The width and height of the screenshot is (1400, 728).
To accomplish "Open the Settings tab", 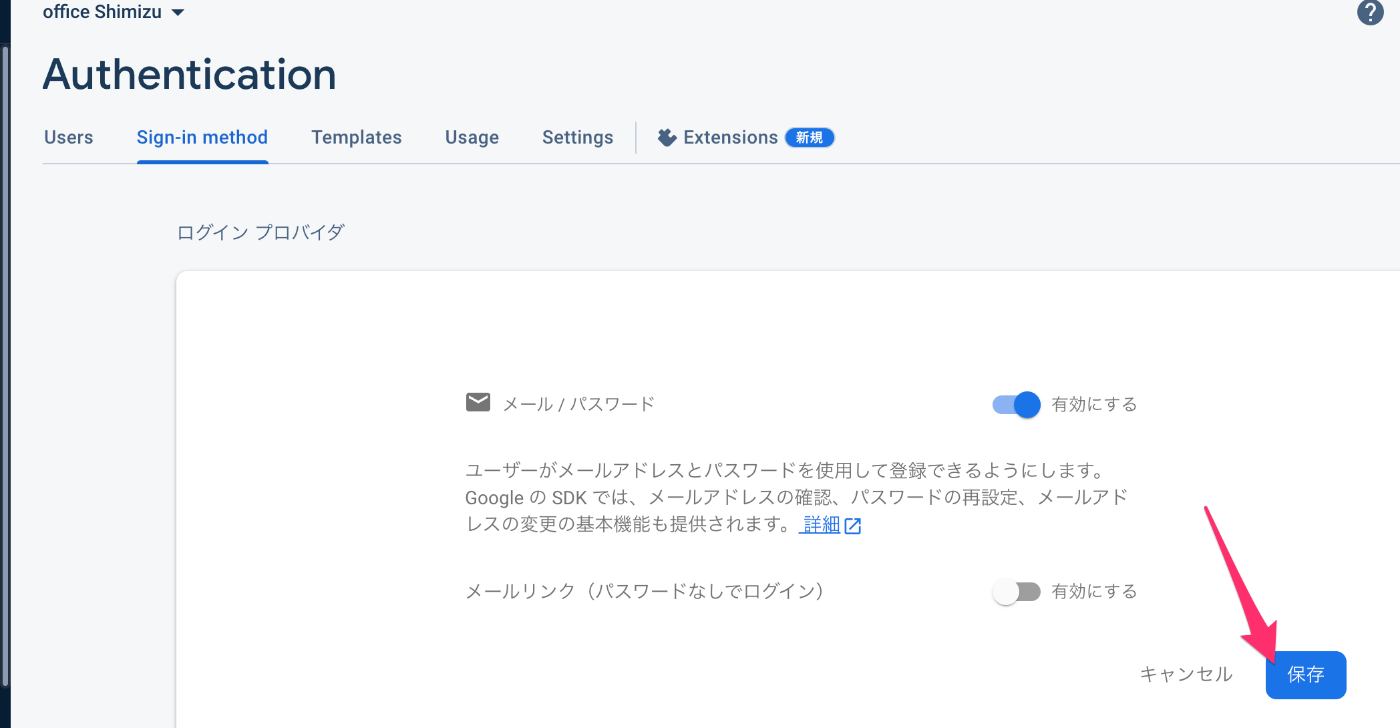I will tap(578, 138).
